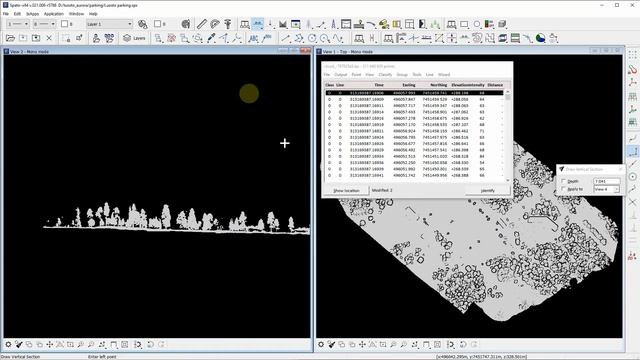This screenshot has height=360, width=640.
Task: Click the users group icon in toolbar
Action: (x=109, y=38)
